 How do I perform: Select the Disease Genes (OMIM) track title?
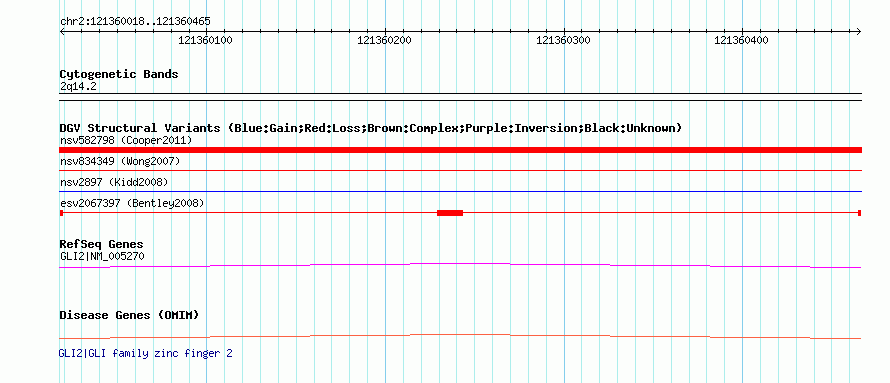click(129, 315)
